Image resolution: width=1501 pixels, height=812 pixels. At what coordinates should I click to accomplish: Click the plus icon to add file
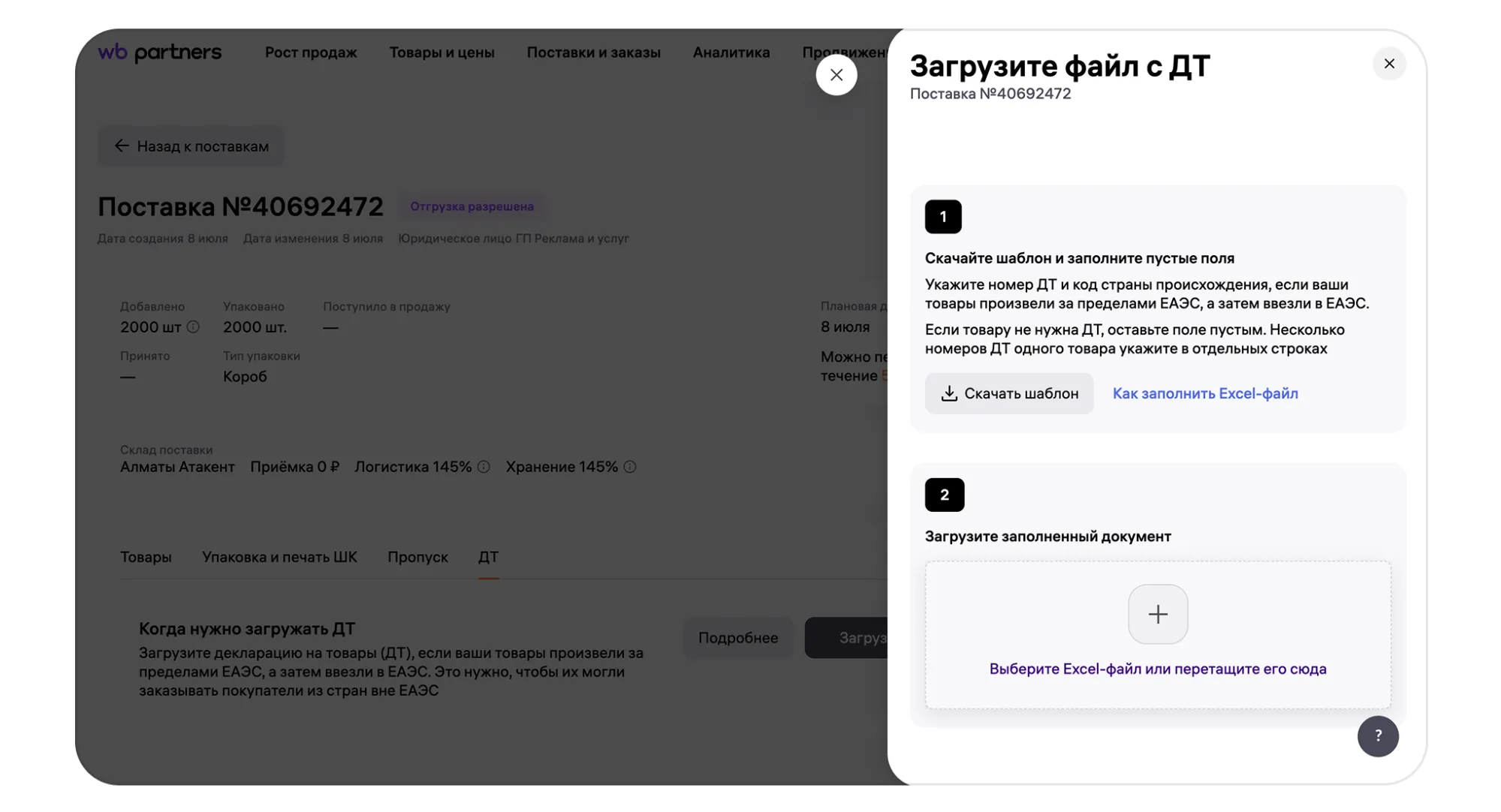click(1158, 614)
